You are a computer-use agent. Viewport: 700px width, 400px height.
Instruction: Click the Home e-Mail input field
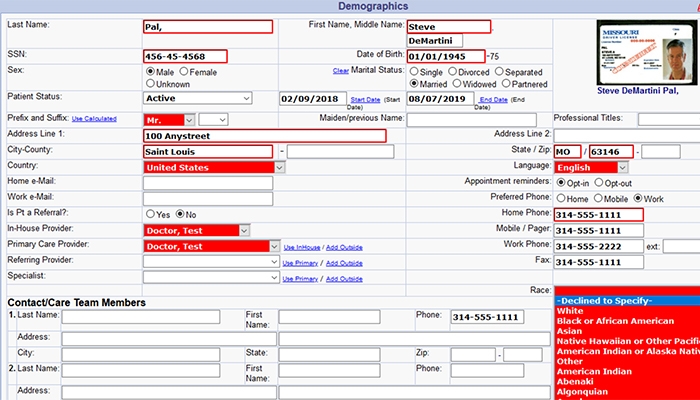point(207,182)
